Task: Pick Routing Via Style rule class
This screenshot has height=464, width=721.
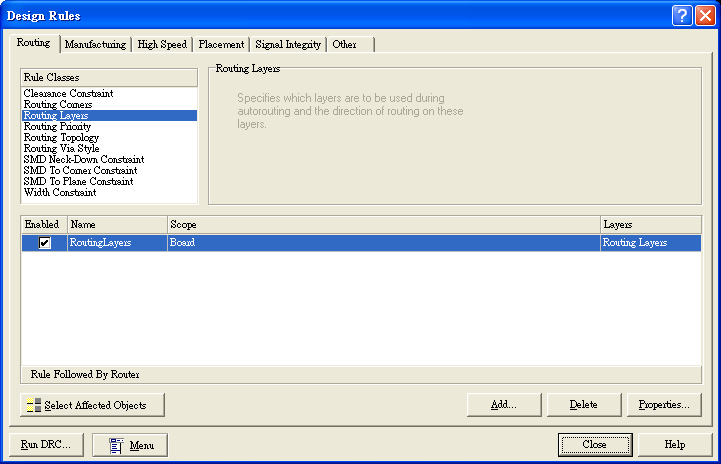Action: [x=61, y=149]
